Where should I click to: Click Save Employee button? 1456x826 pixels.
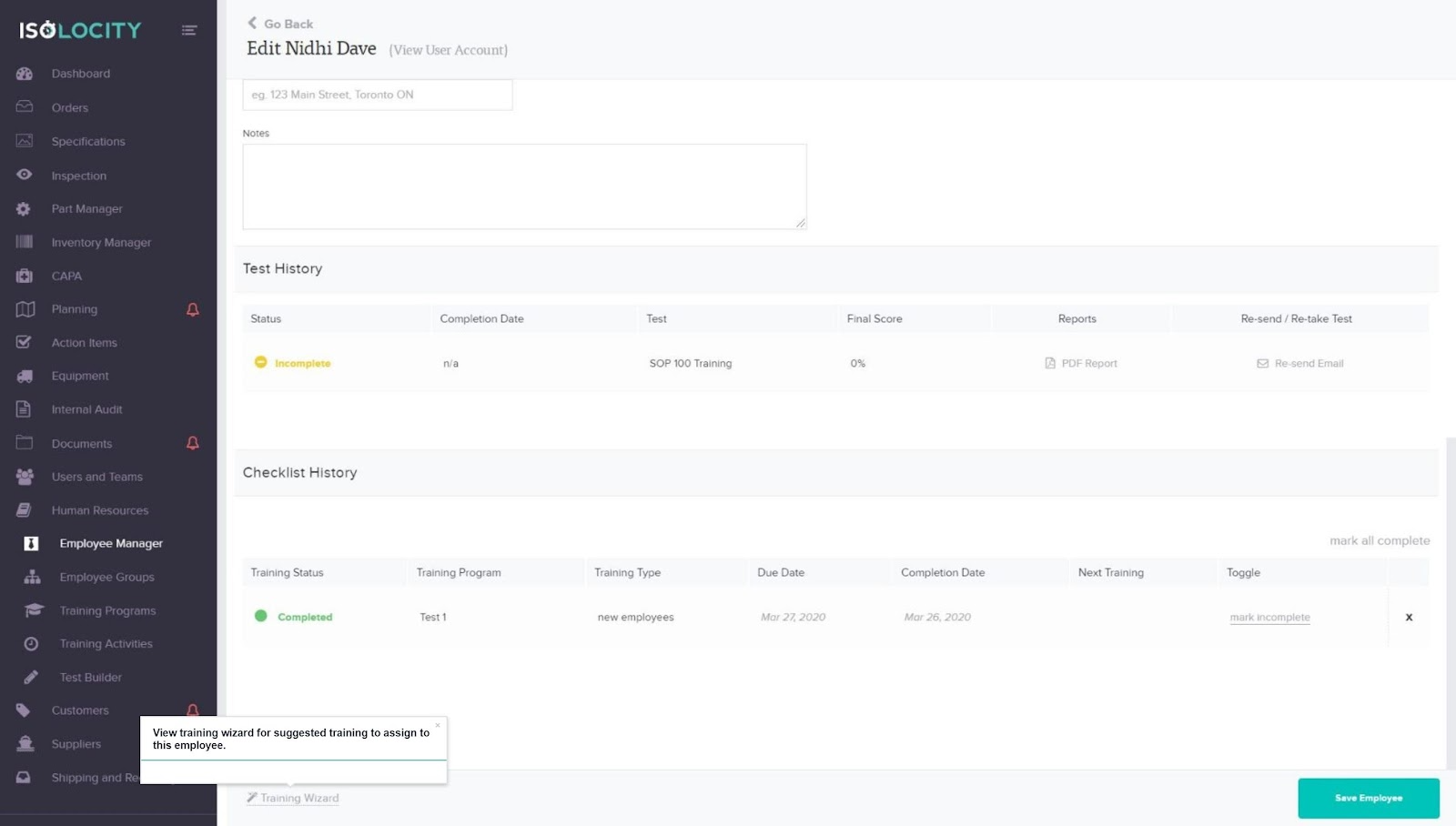tap(1369, 798)
